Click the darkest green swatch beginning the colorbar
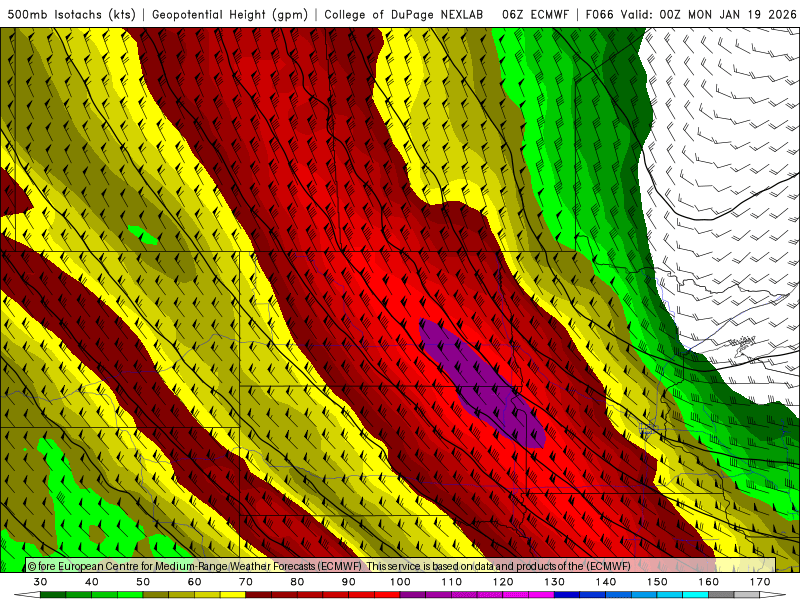The image size is (800, 600). coord(53,595)
